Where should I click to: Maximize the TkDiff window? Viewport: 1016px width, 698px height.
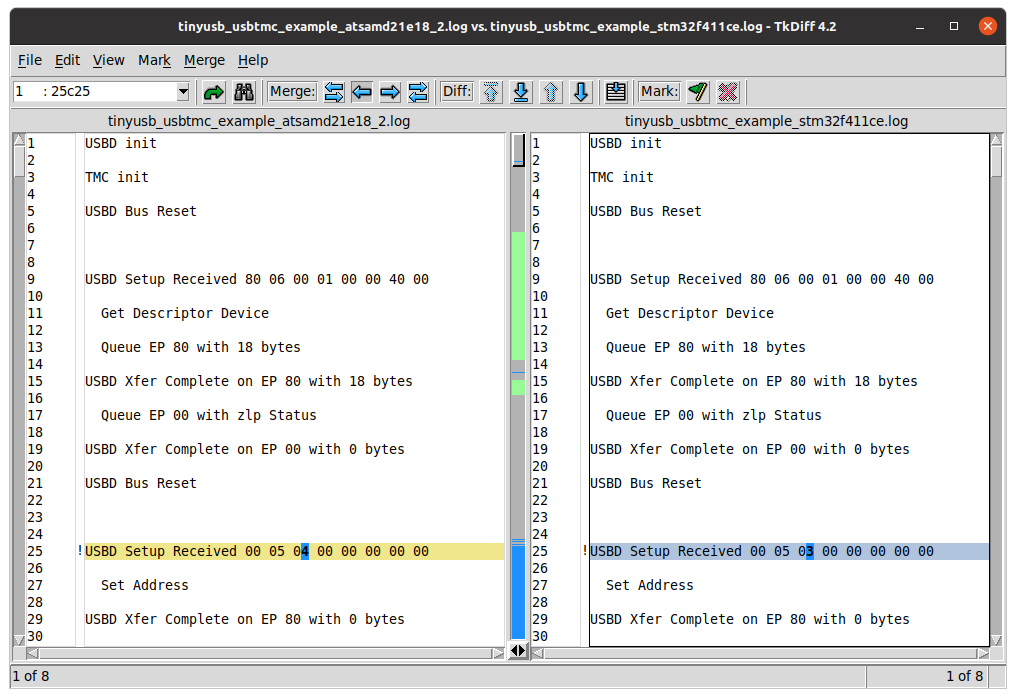tap(954, 26)
